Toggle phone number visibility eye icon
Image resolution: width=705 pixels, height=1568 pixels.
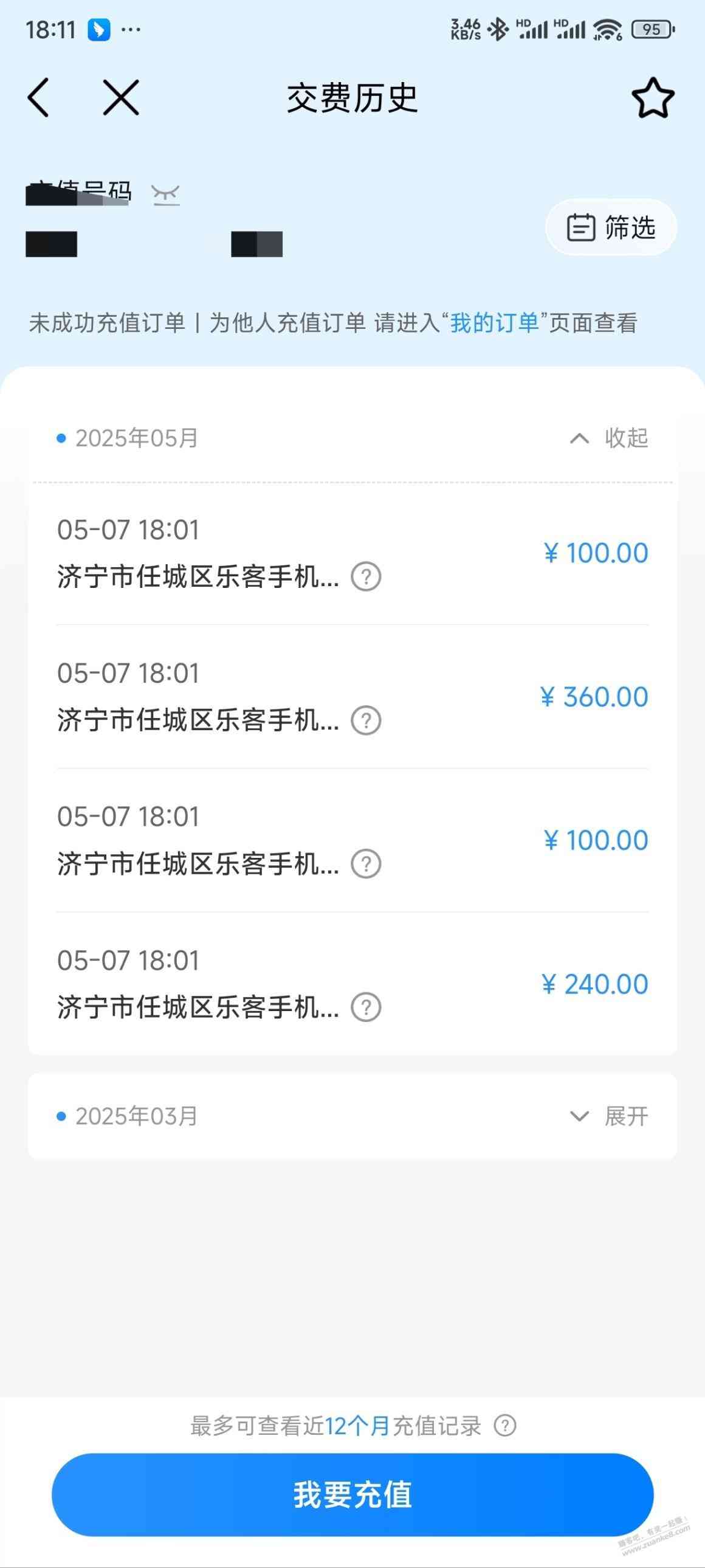click(x=165, y=195)
